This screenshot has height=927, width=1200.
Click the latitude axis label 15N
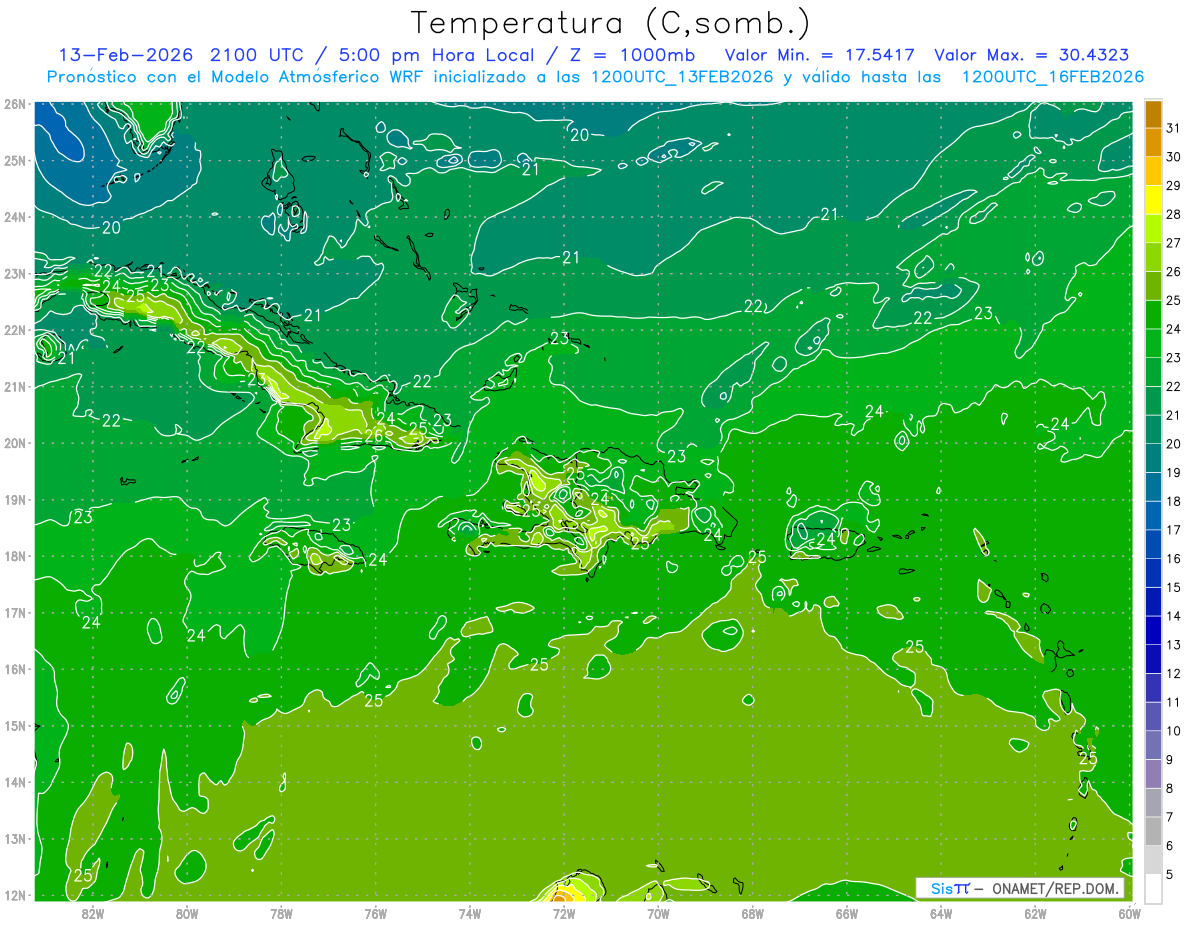(x=14, y=726)
